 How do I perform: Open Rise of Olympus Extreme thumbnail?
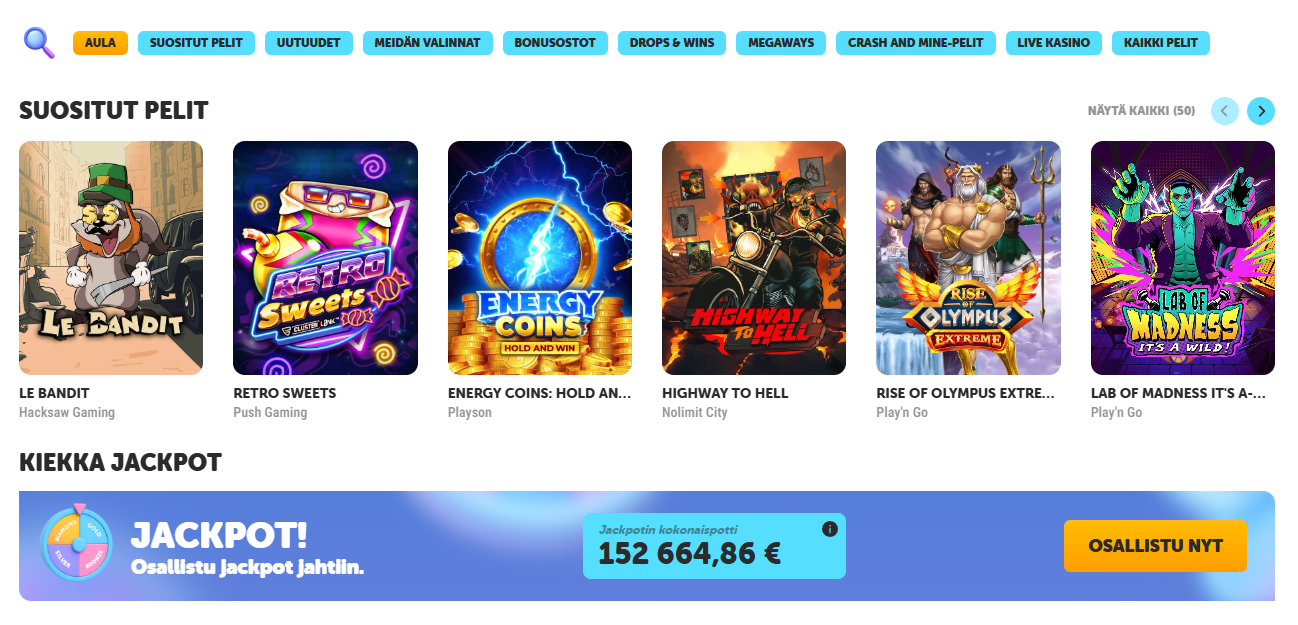968,258
